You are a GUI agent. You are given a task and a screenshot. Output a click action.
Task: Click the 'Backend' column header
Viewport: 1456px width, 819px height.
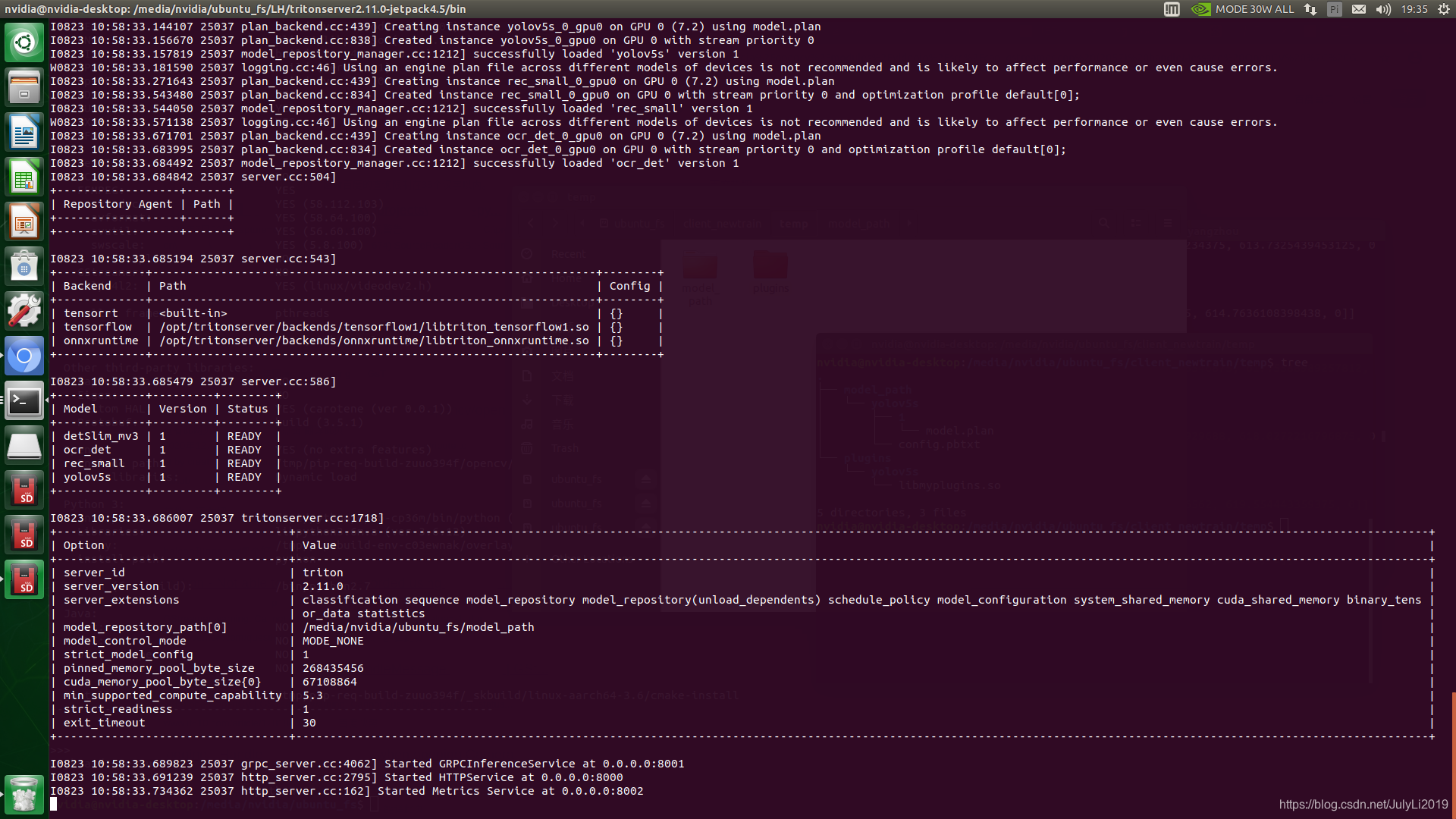pyautogui.click(x=87, y=286)
